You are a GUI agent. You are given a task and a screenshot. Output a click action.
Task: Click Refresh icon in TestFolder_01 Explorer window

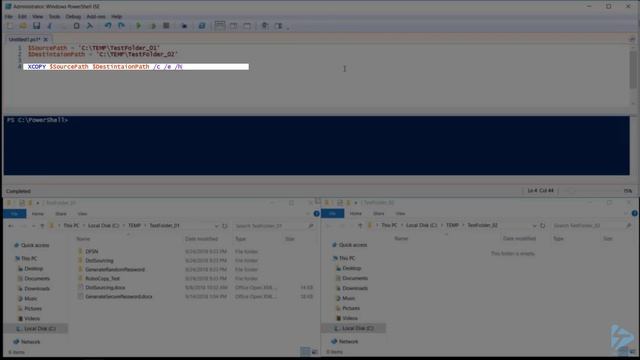(225, 226)
